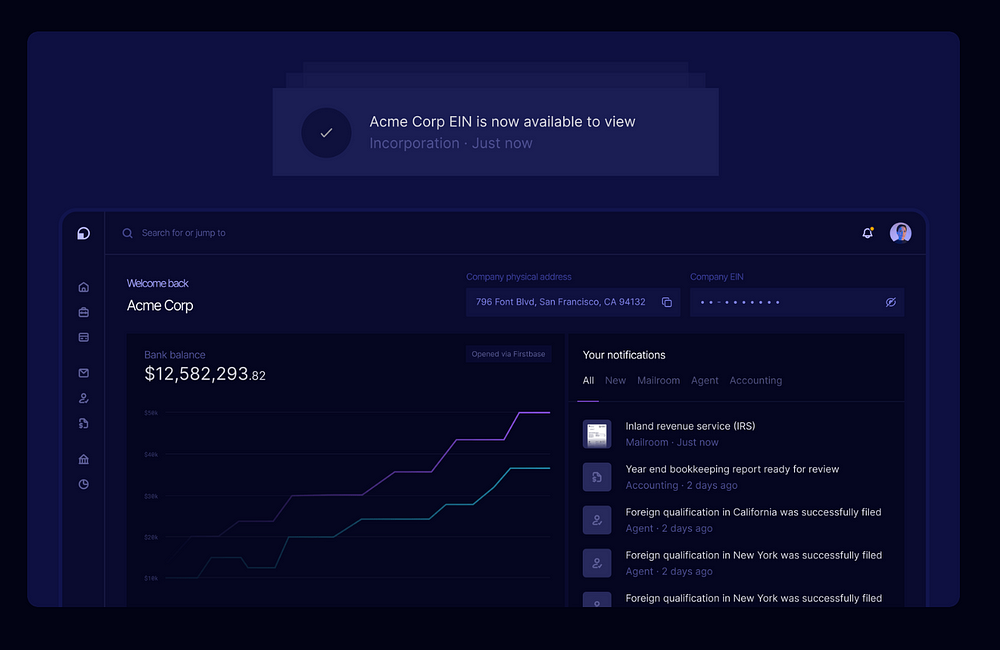Click the agent icon beside the California qualification

point(597,520)
